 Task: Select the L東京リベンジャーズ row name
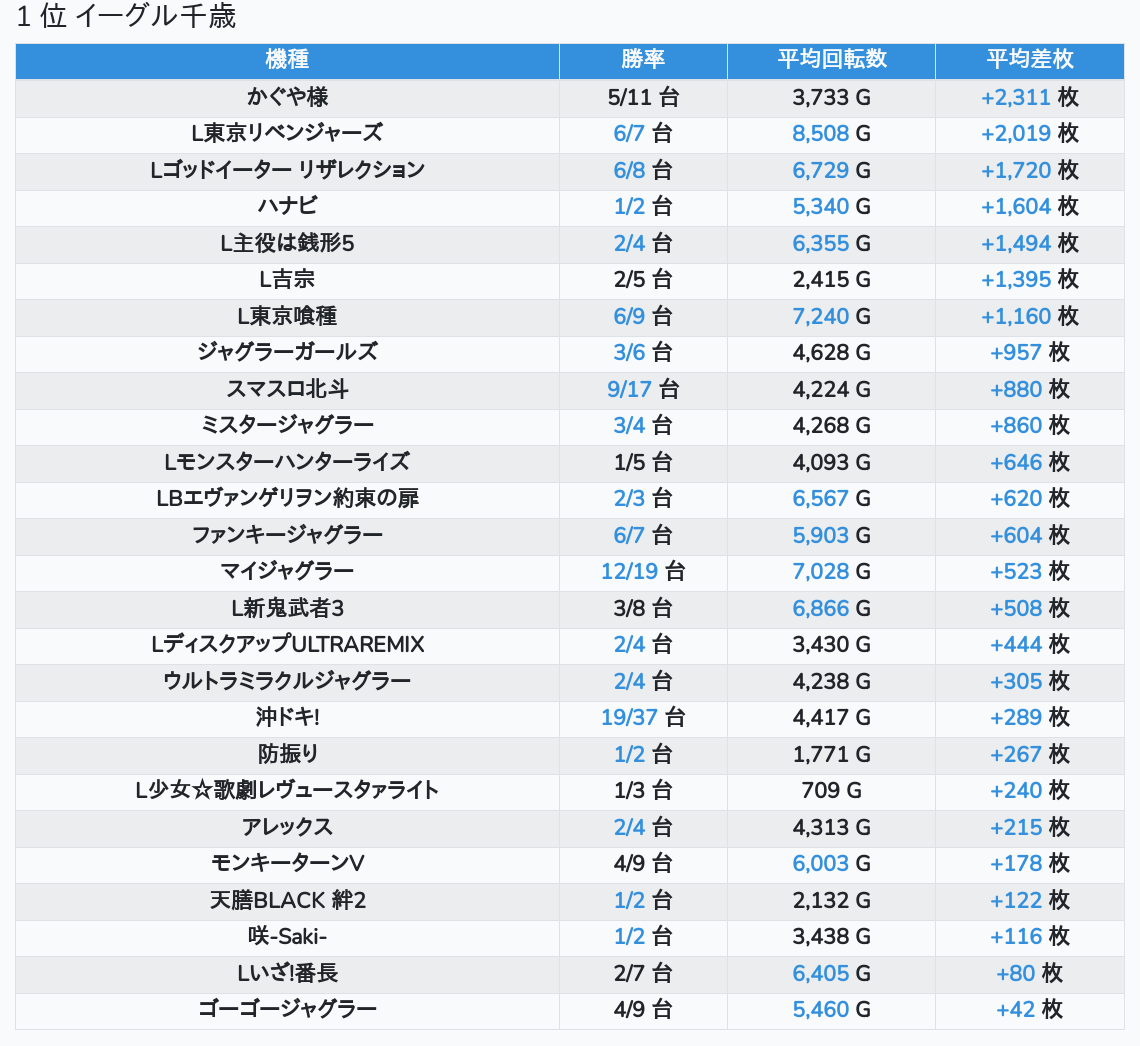click(287, 134)
